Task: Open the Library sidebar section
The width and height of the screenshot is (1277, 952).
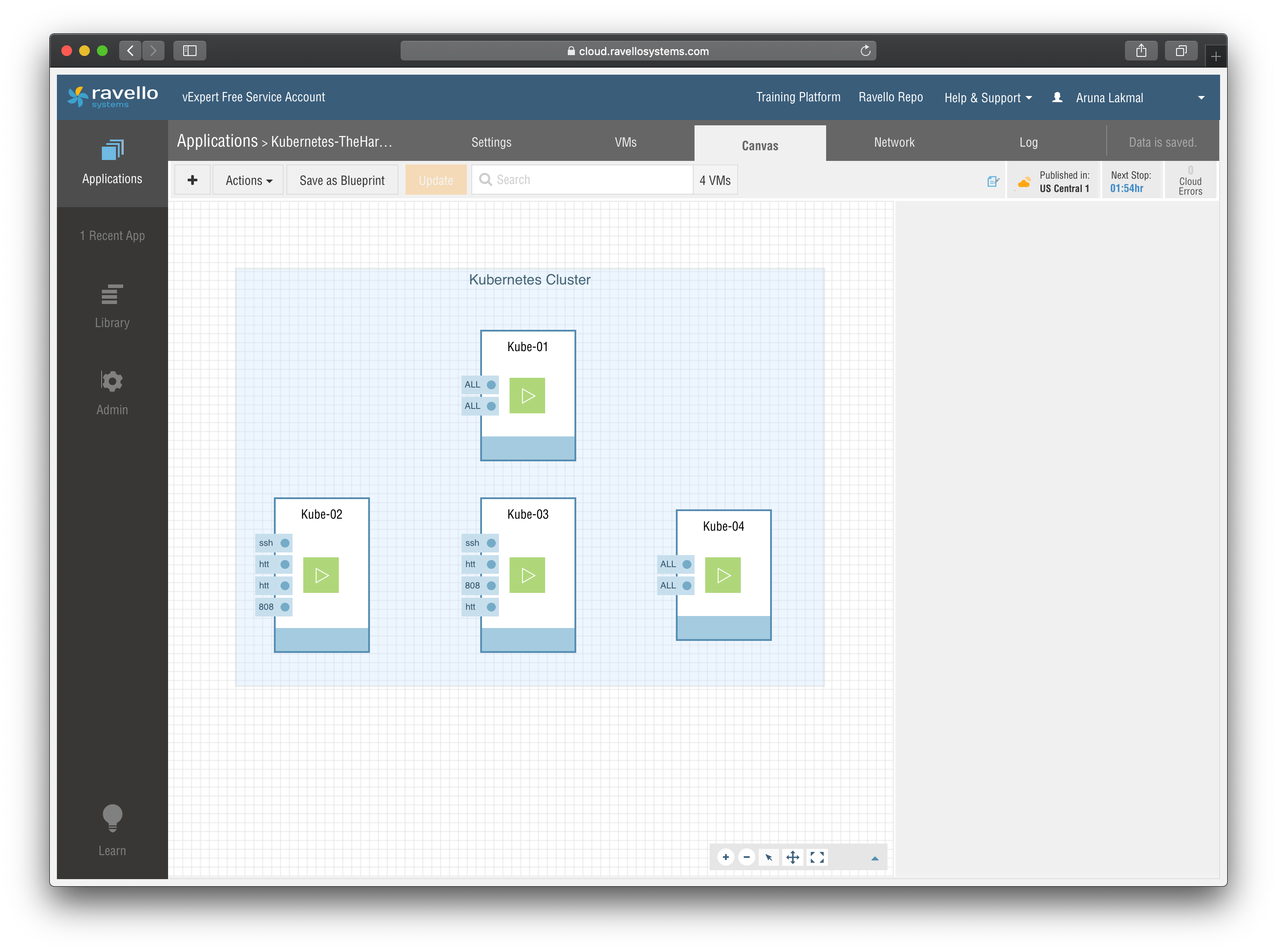Action: [112, 306]
